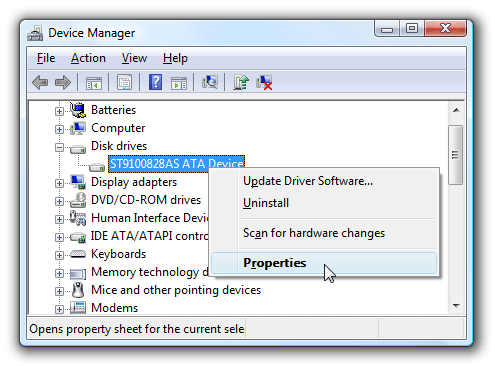The height and width of the screenshot is (366, 495).
Task: Click the blue Help question mark icon
Action: coord(155,82)
